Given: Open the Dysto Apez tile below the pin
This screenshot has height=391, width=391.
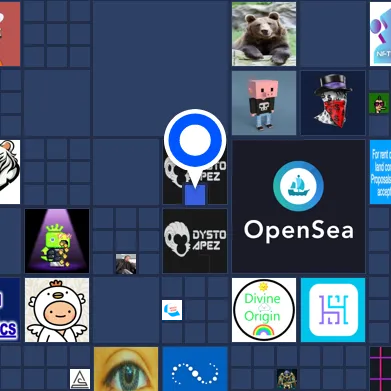Looking at the screenshot, I should click(x=195, y=241).
